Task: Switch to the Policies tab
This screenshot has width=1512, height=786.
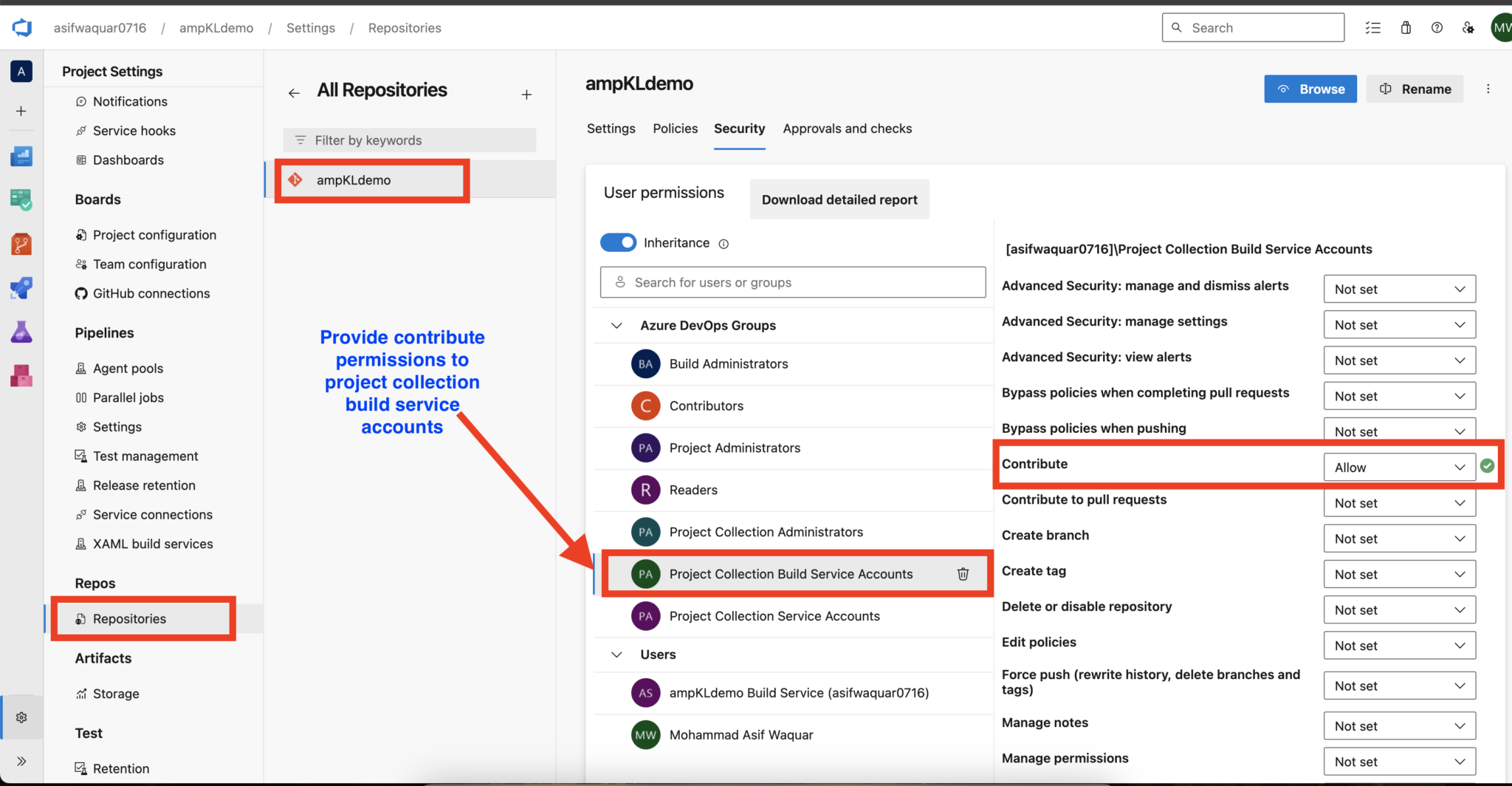Action: pyautogui.click(x=675, y=129)
